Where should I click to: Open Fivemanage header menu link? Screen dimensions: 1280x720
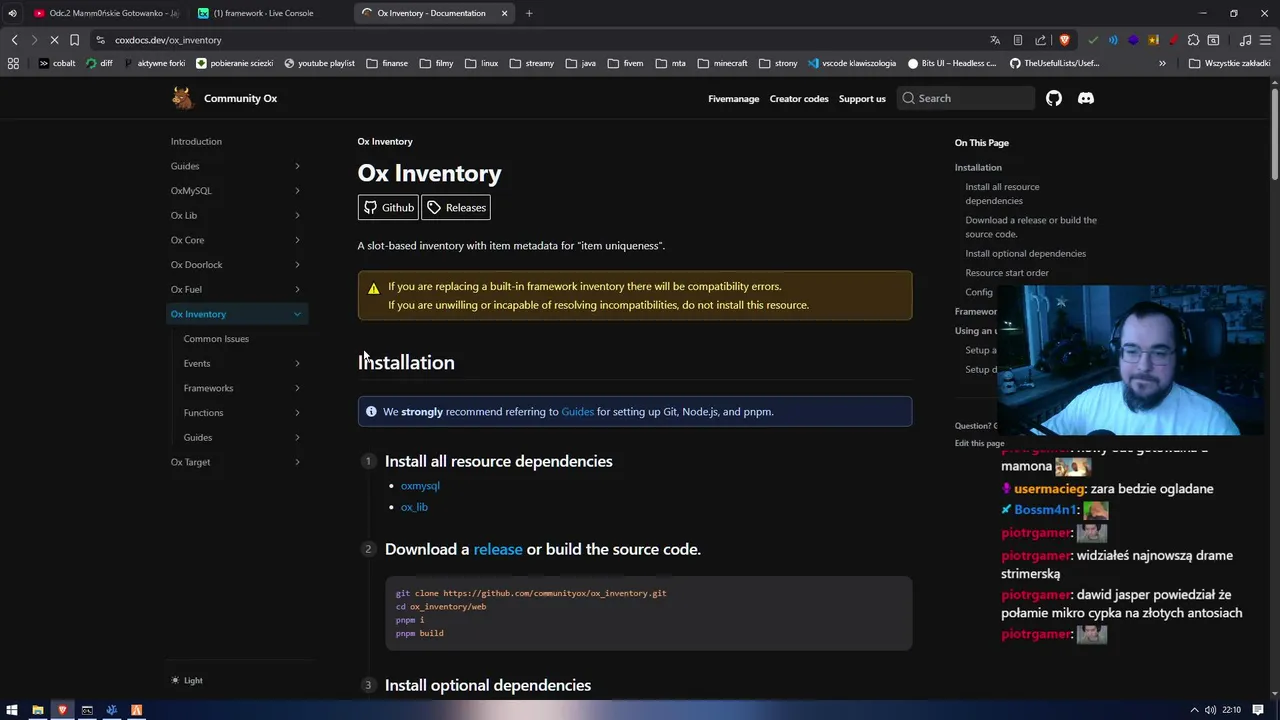pos(734,98)
